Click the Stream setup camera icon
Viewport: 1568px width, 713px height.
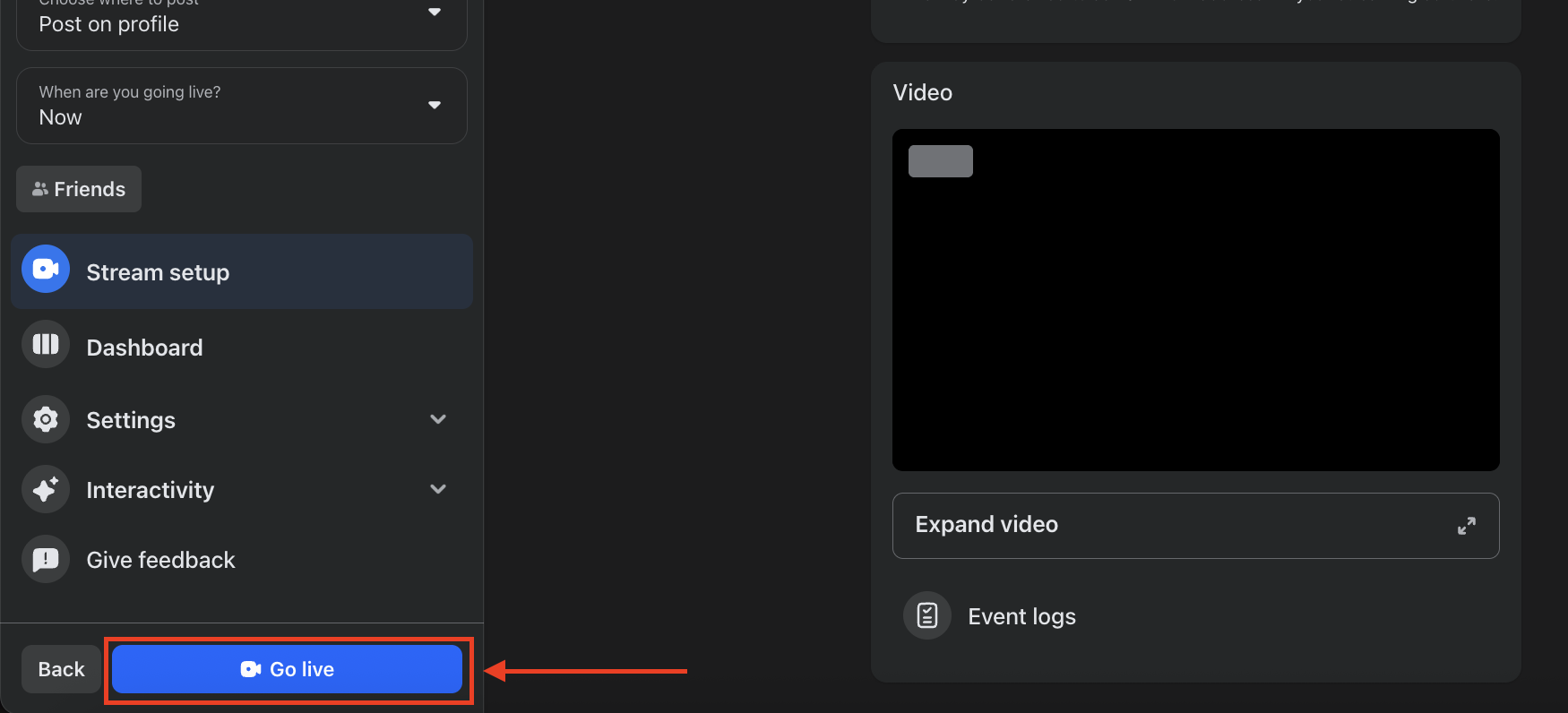46,269
